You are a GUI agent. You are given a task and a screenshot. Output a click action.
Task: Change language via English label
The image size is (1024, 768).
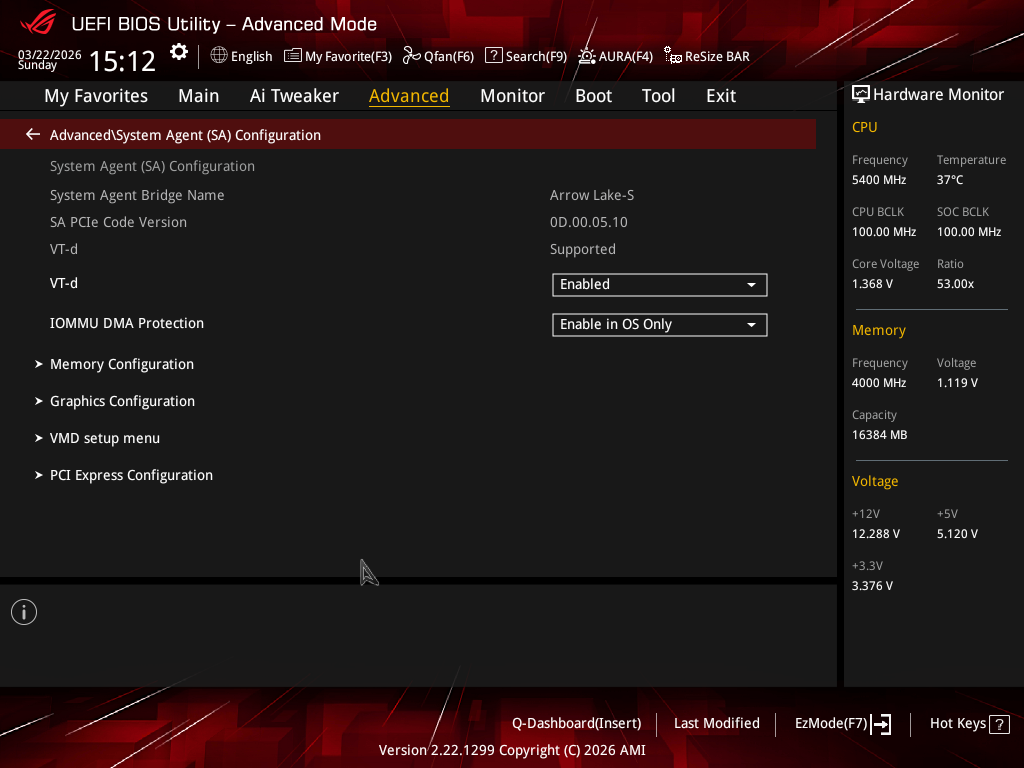coord(251,56)
